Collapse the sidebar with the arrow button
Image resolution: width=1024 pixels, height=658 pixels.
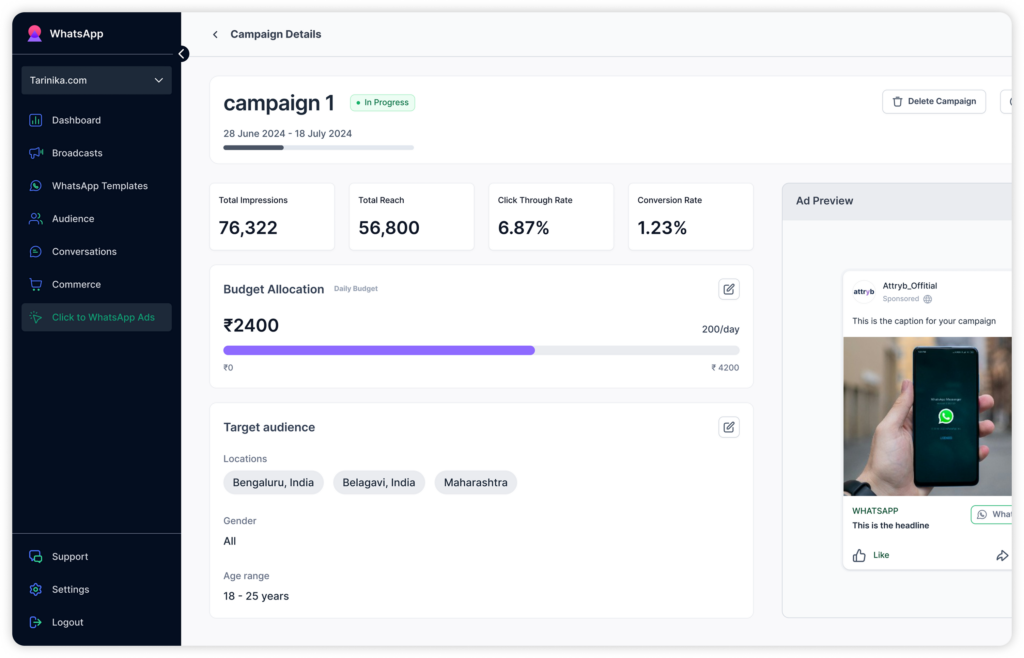[x=182, y=54]
